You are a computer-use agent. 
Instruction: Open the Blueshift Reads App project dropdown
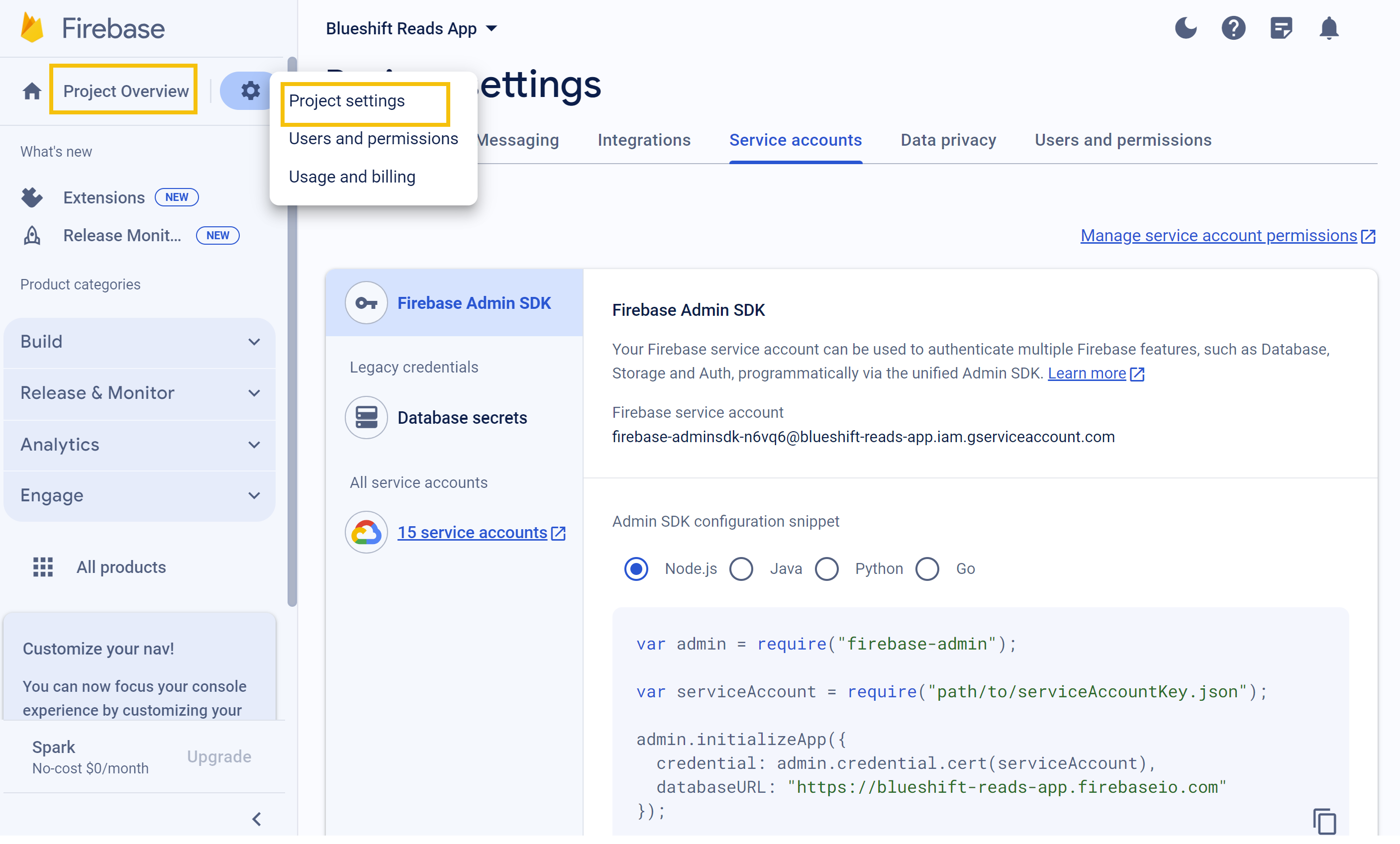point(412,28)
